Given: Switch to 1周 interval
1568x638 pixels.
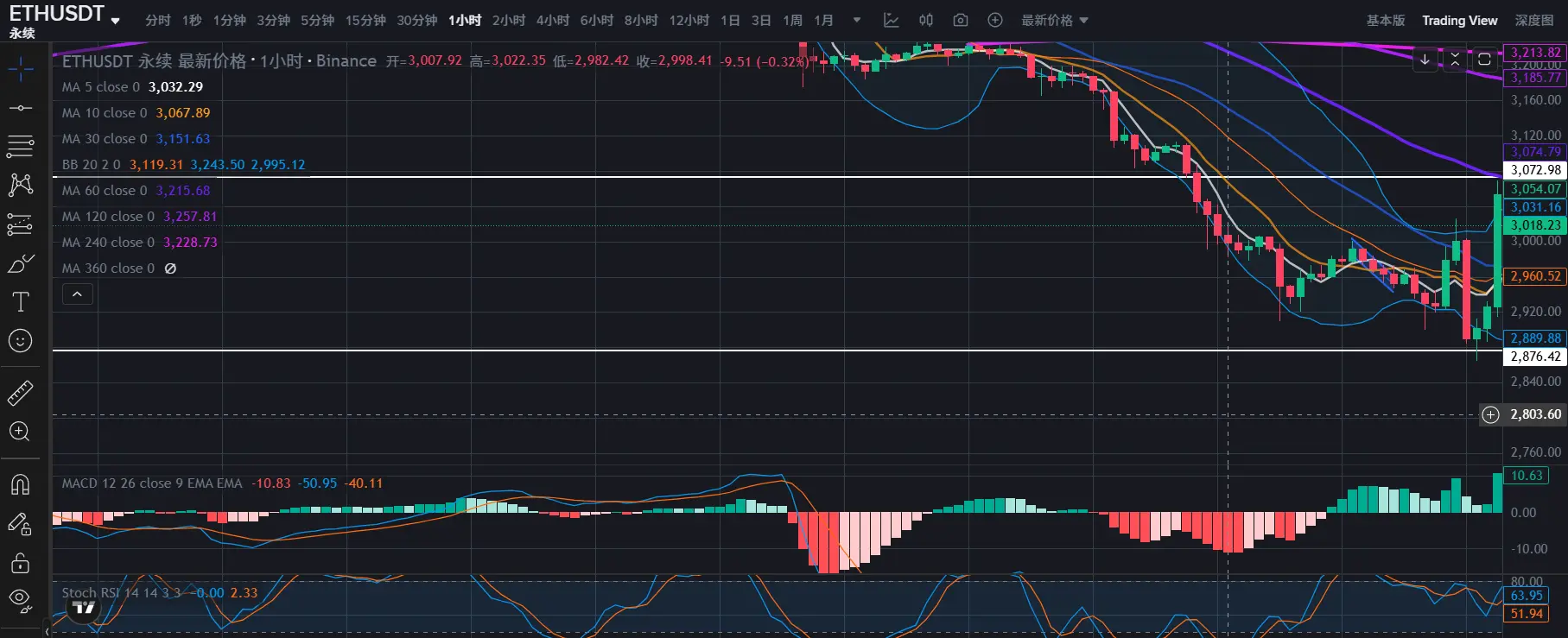Looking at the screenshot, I should 793,20.
